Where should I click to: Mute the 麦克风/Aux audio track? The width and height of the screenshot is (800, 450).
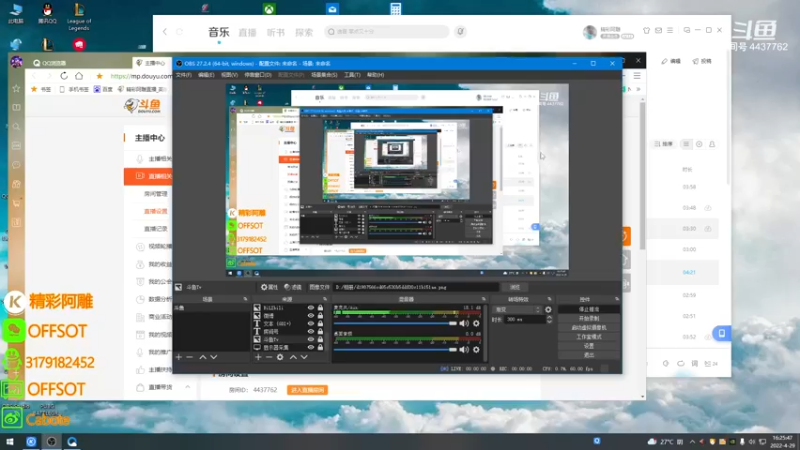click(464, 323)
